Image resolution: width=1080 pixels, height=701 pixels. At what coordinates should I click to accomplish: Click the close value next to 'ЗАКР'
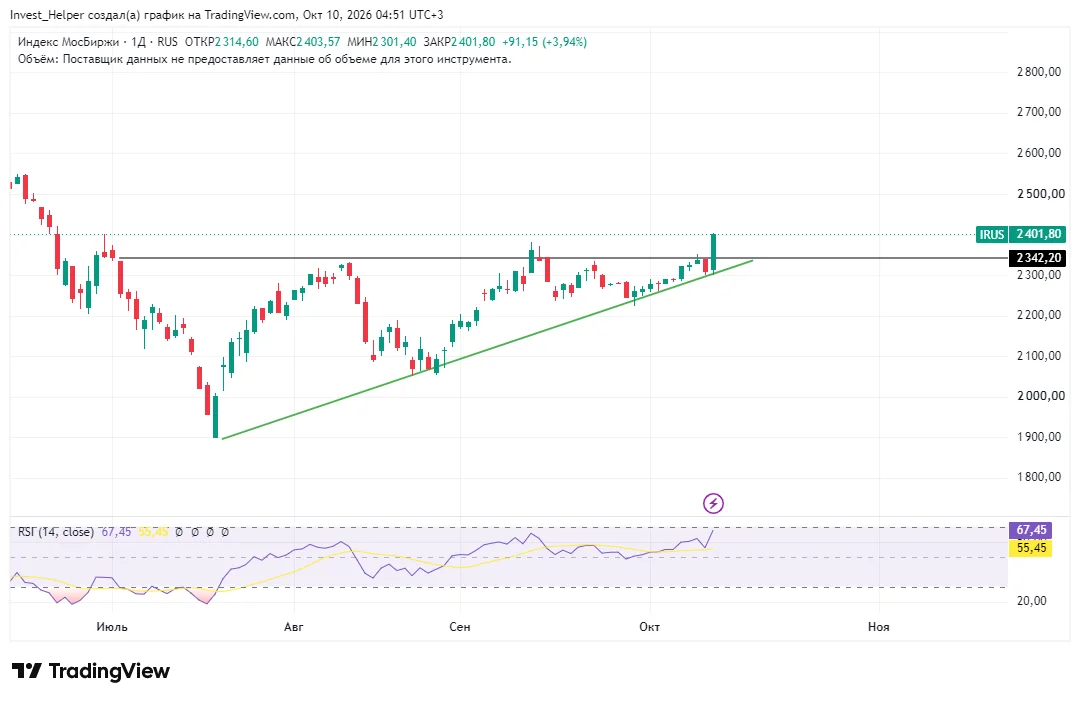(473, 42)
